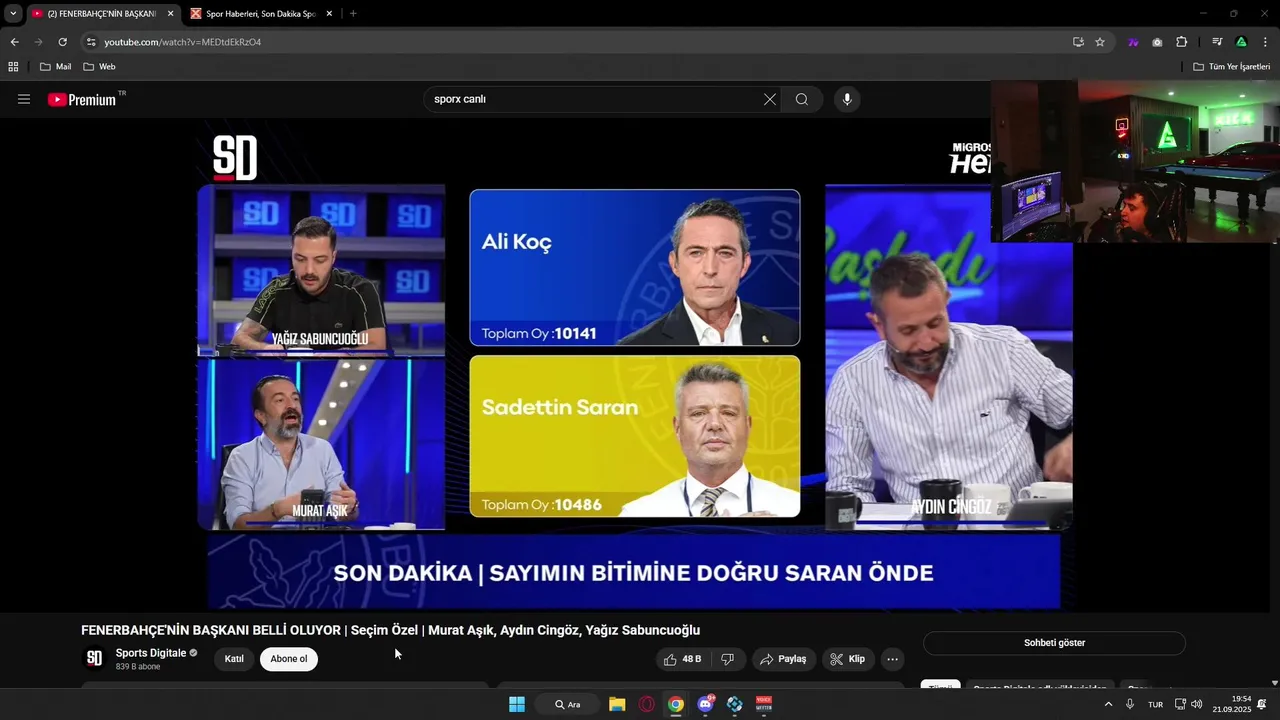Open the Sports Digitale channel avatar
The height and width of the screenshot is (720, 1280).
coord(94,658)
